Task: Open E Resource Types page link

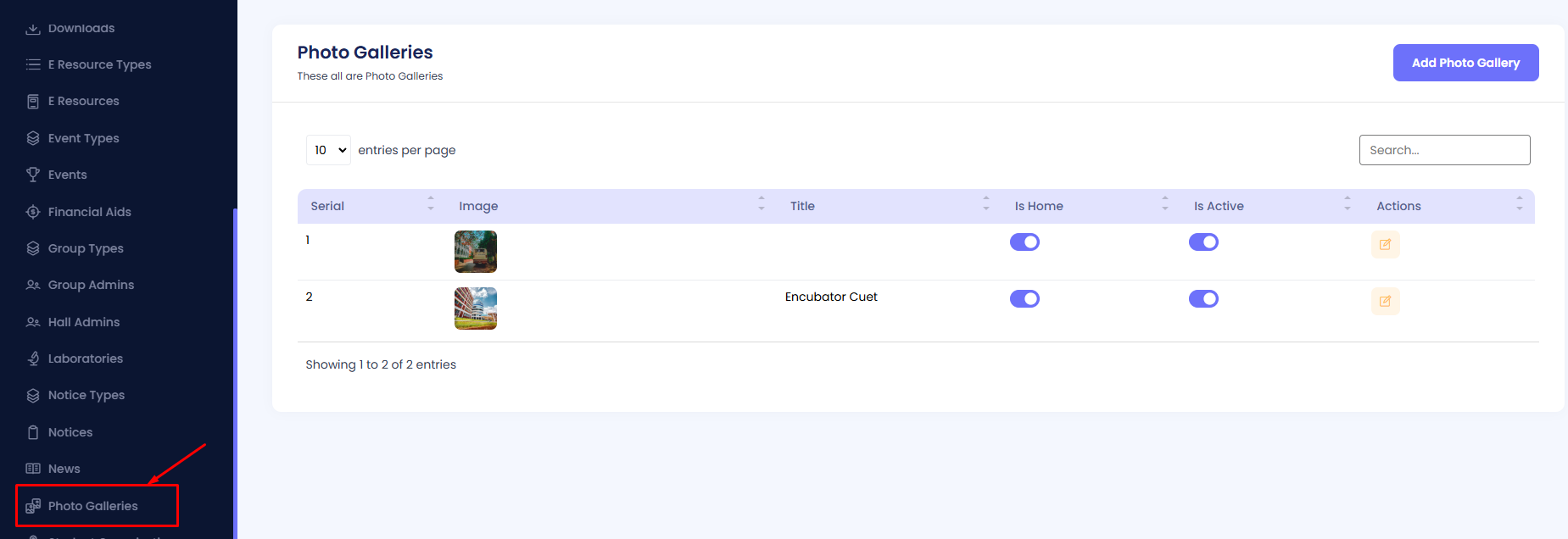Action: pos(99,64)
